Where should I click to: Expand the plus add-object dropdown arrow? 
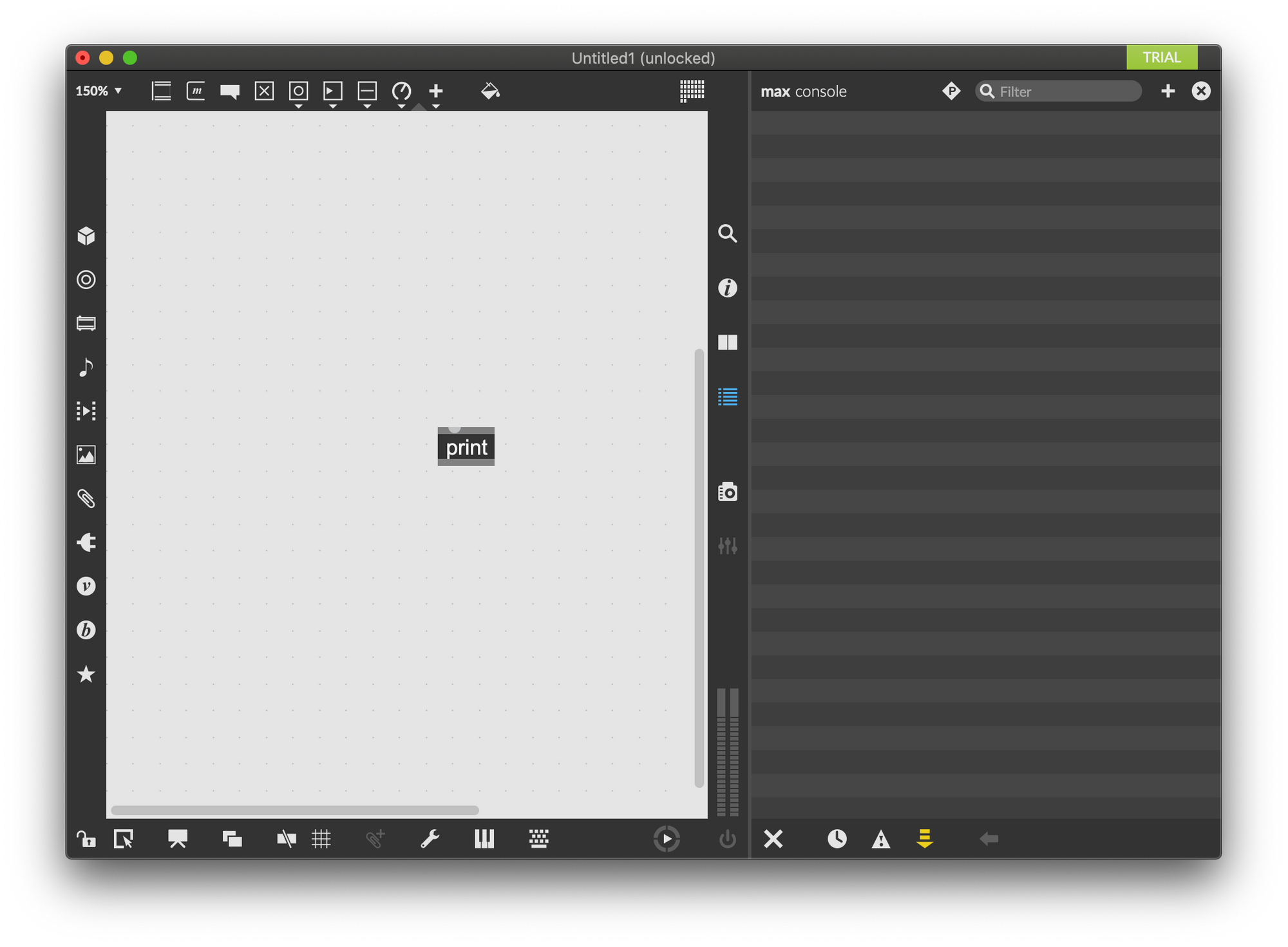(x=436, y=106)
